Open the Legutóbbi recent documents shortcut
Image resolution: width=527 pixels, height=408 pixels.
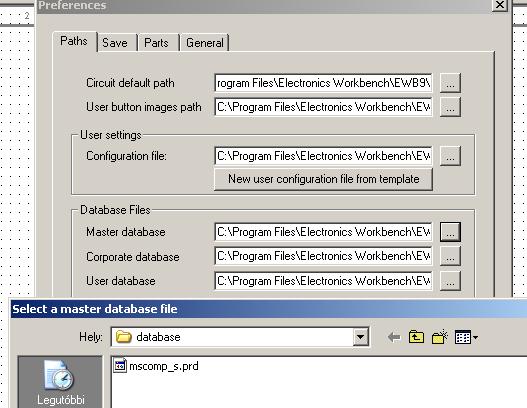pyautogui.click(x=60, y=382)
